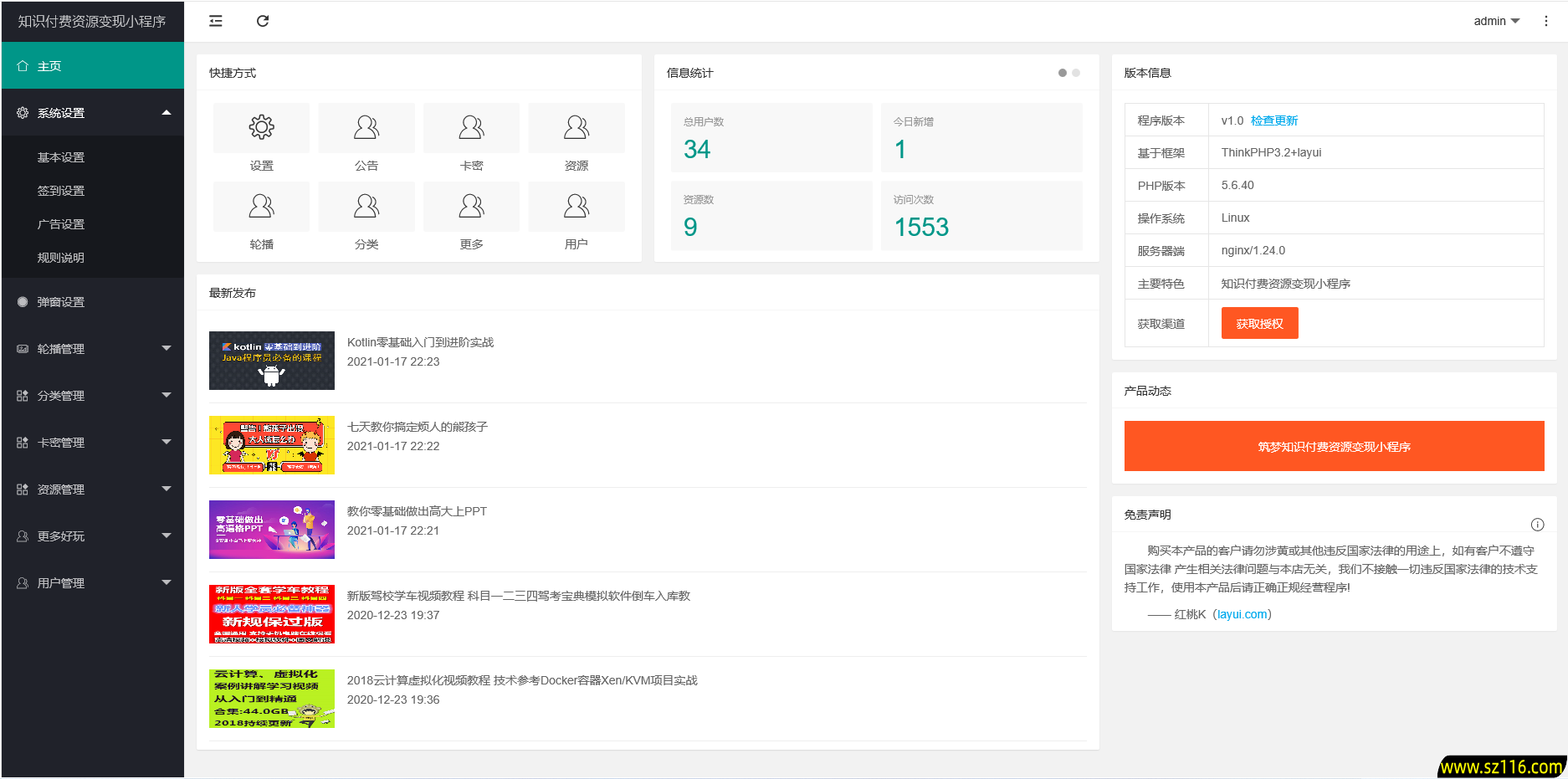Screen dimensions: 1568x779
Task: Click the refresh icon in top bar
Action: click(263, 21)
